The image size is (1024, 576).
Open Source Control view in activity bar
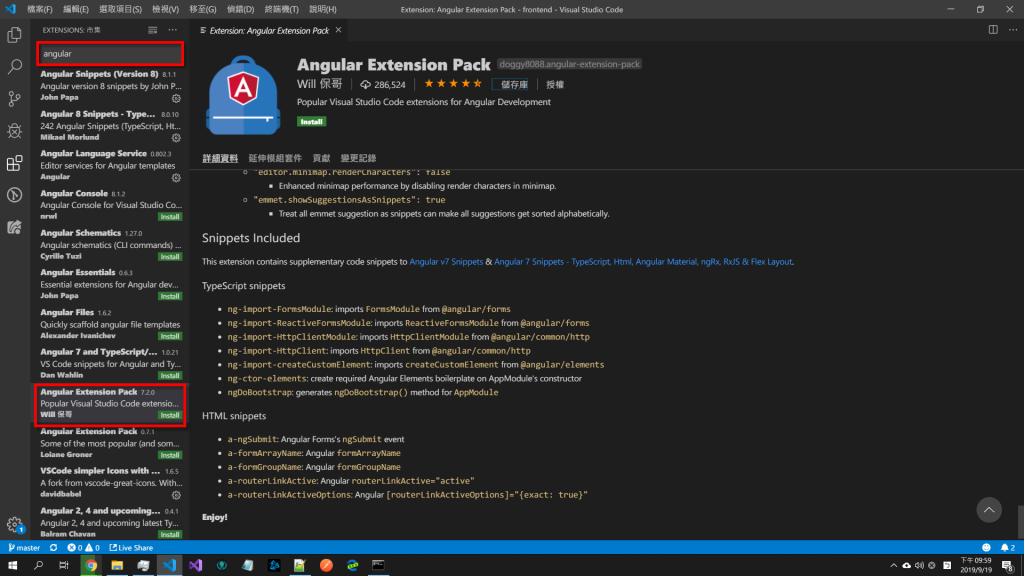coord(14,99)
